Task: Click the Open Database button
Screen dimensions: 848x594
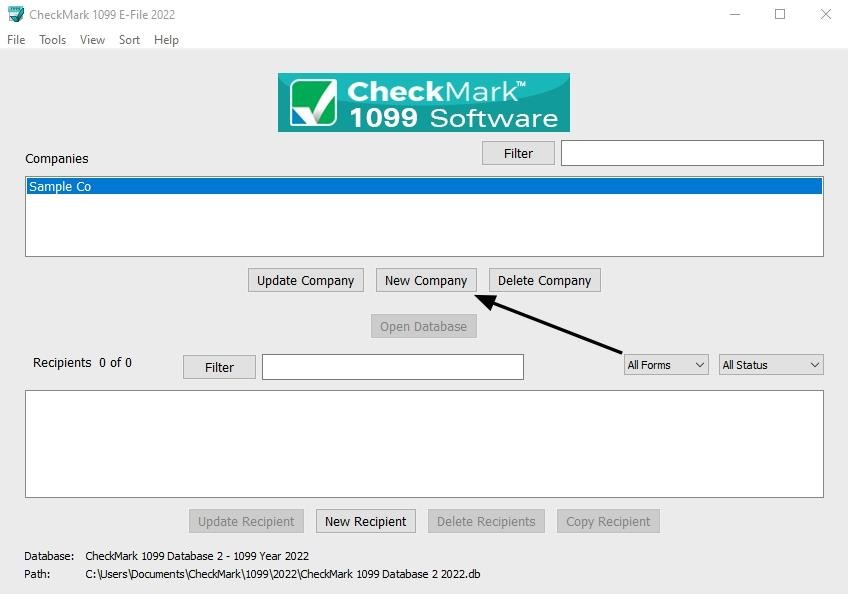Action: click(423, 326)
